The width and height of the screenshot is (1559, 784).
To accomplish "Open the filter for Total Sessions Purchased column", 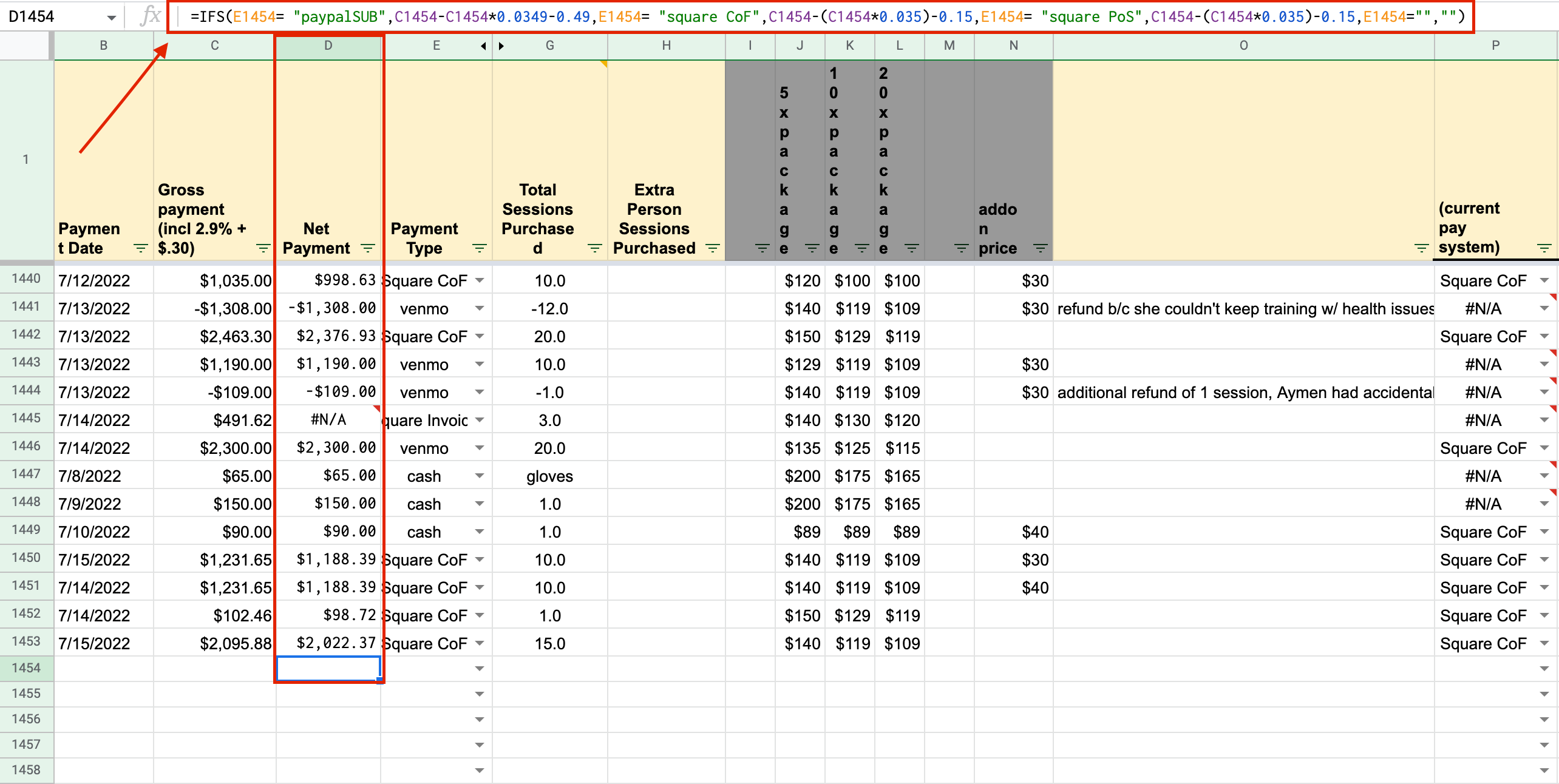I will (x=595, y=248).
